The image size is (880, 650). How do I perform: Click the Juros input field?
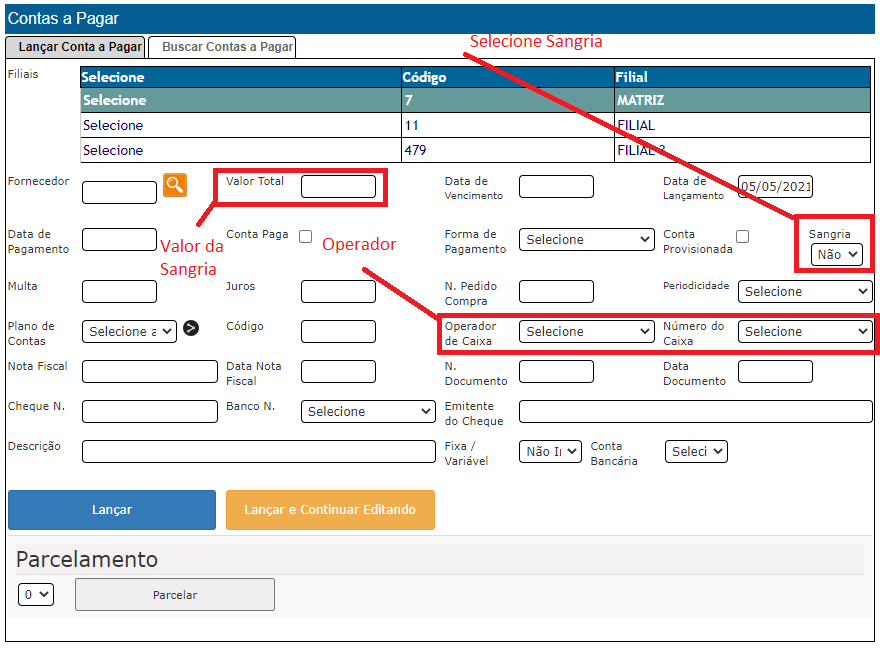[338, 292]
